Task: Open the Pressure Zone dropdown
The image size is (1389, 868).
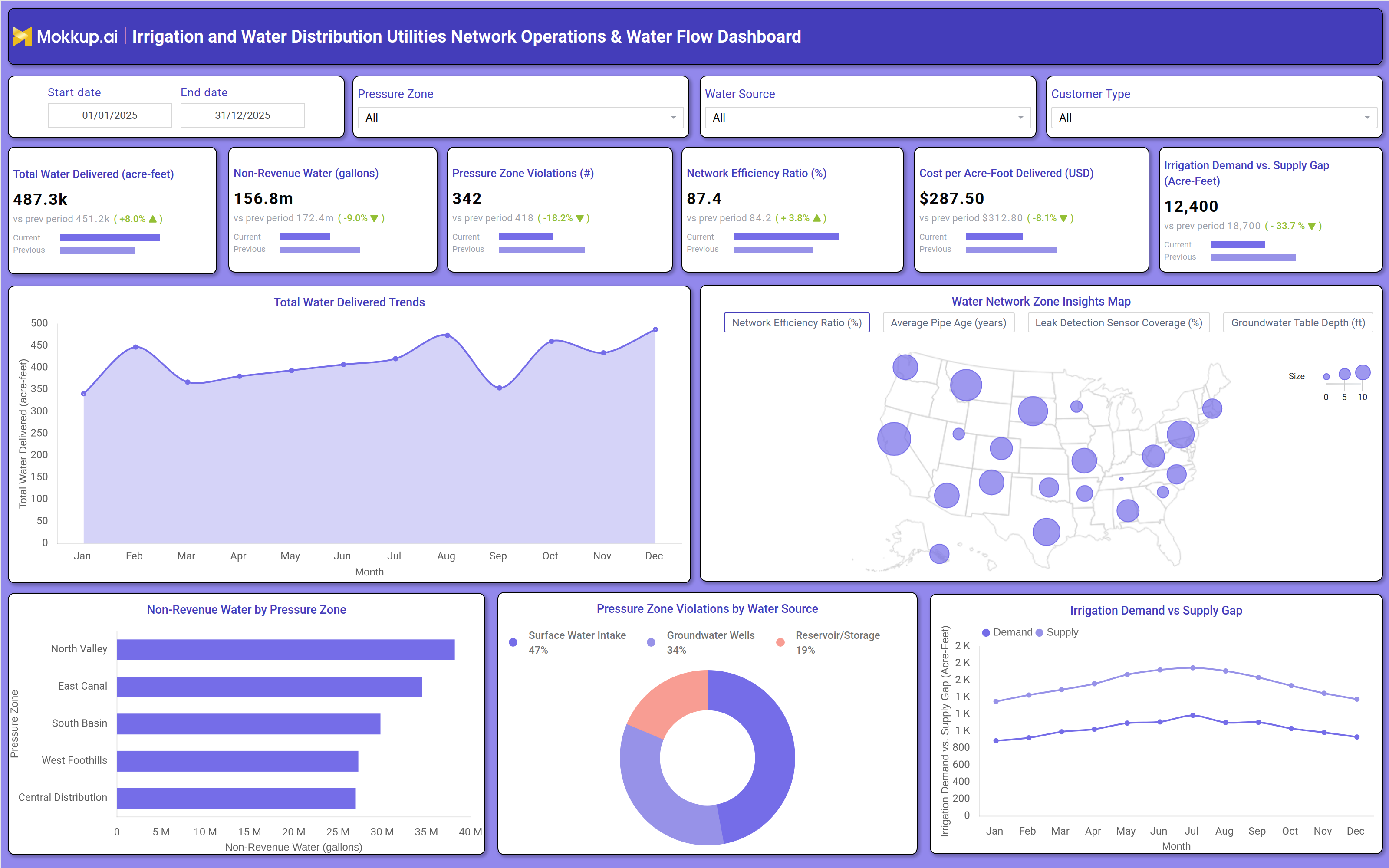Action: pos(520,118)
